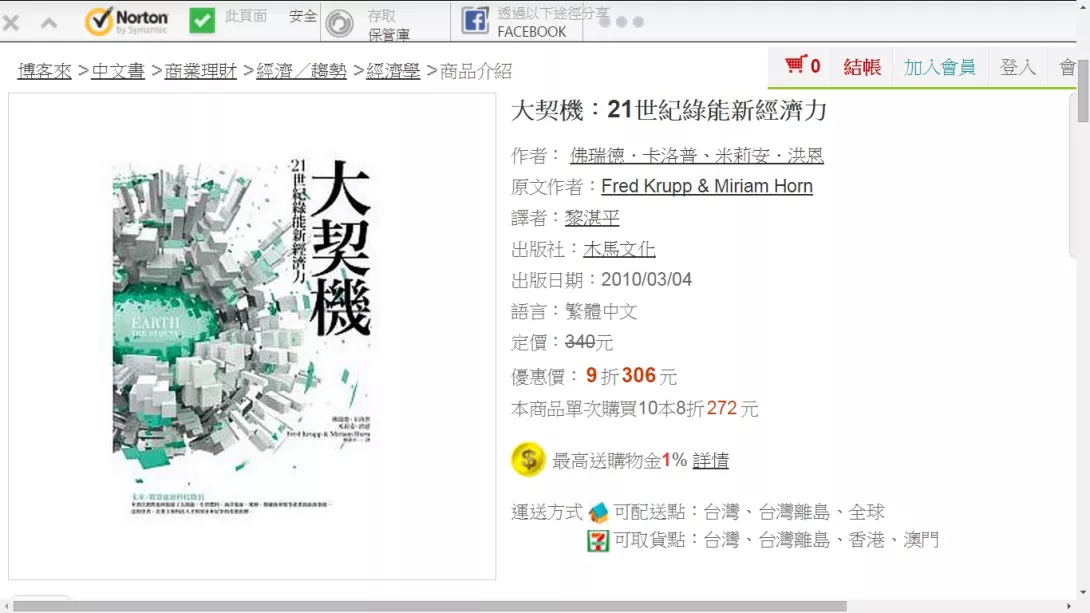
Task: Open the 詳情 details link
Action: (710, 460)
